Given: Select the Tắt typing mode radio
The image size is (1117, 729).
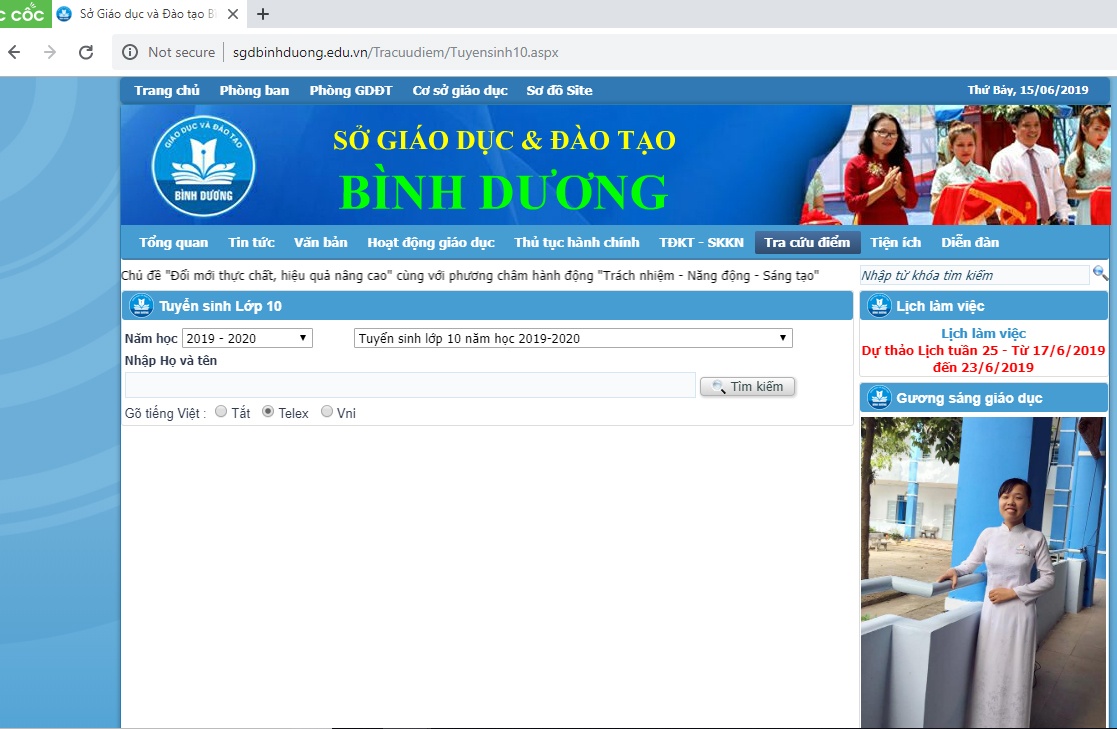Looking at the screenshot, I should [221, 411].
